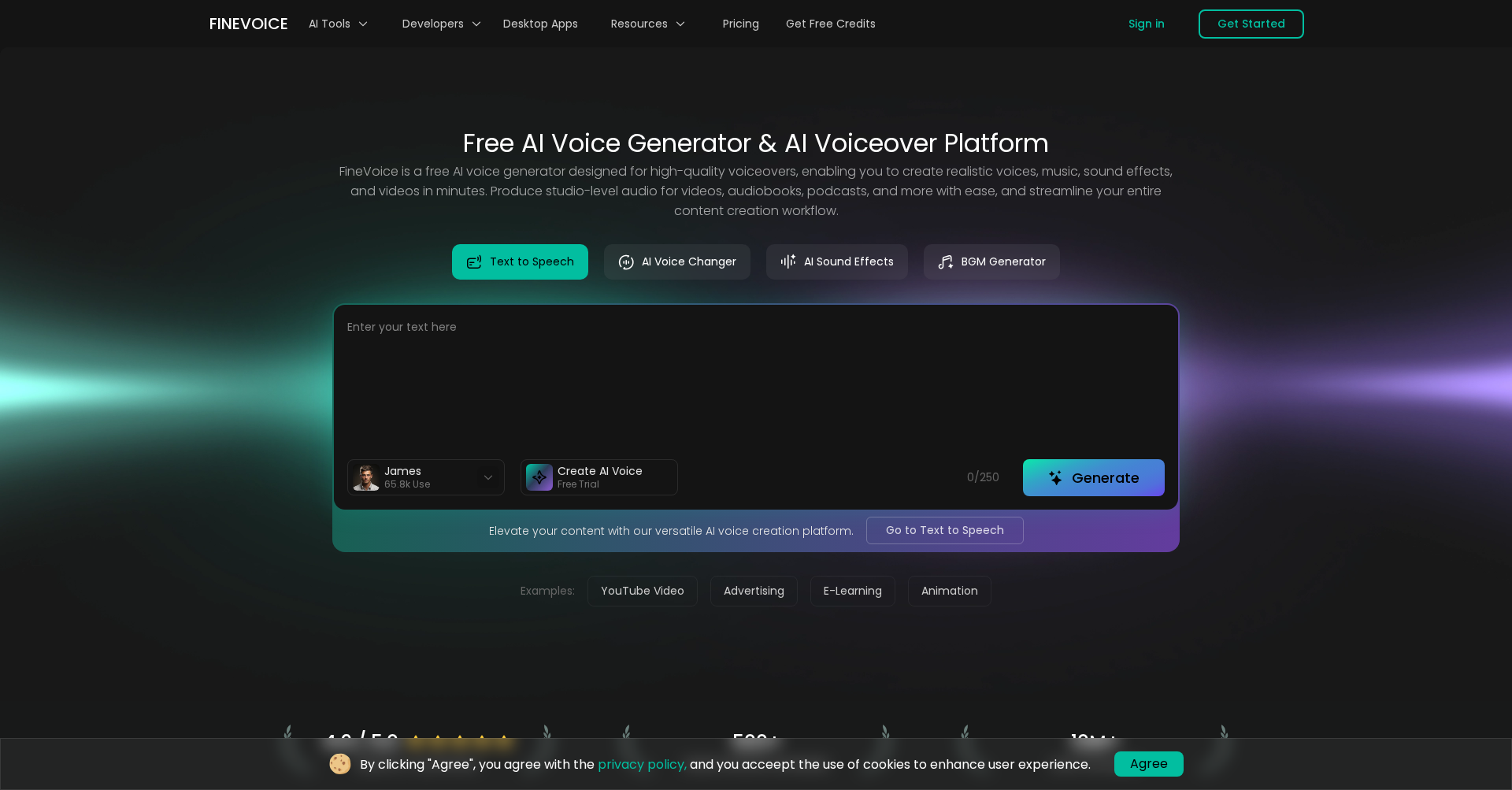
Task: Open the BGM Generator
Action: (x=991, y=261)
